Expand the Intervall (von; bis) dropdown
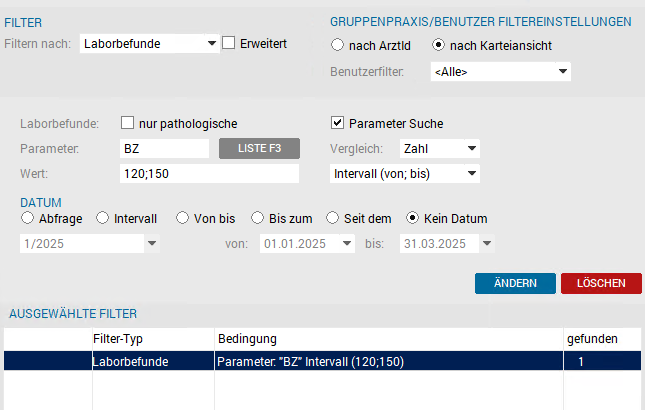This screenshot has height=410, width=645. pos(405,174)
